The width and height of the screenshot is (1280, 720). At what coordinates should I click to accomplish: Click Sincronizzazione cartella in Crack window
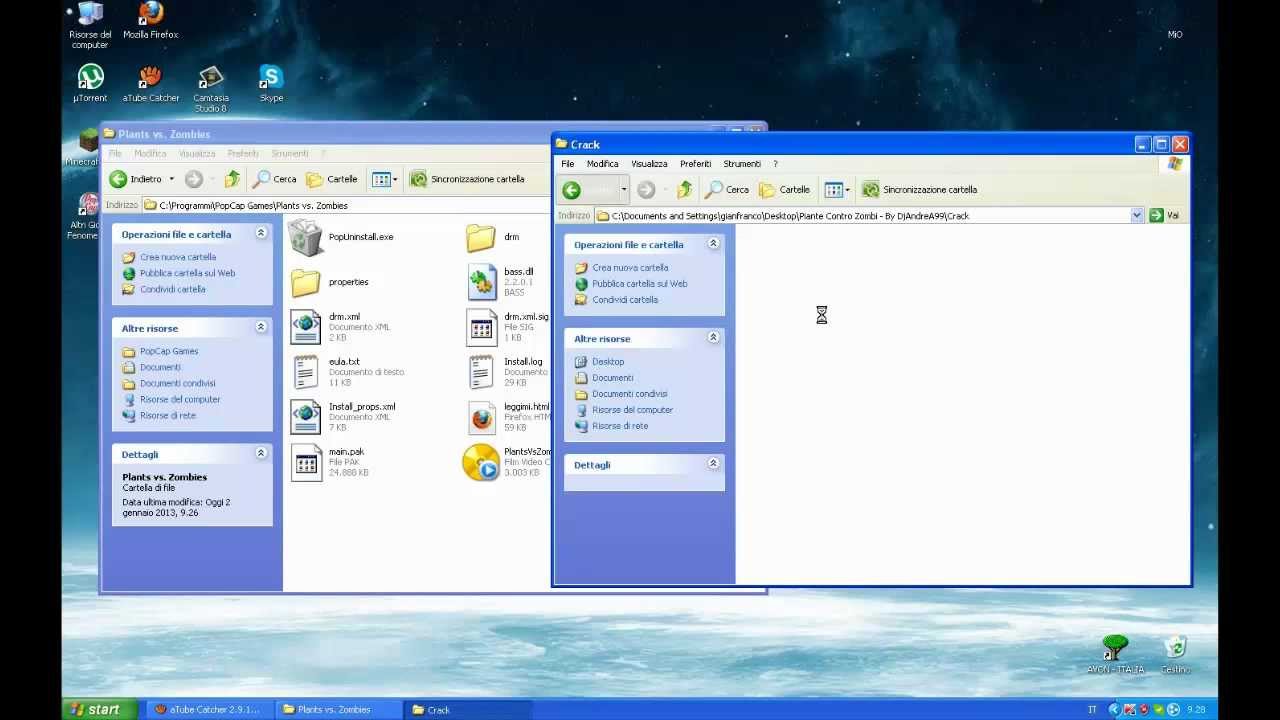coord(920,189)
